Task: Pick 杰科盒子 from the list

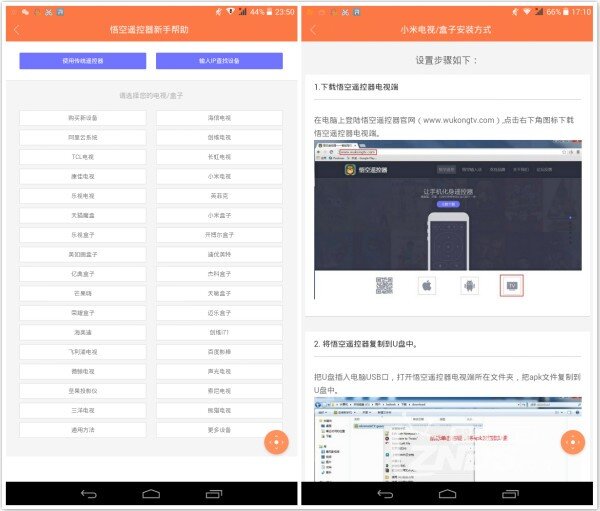Action: (219, 274)
